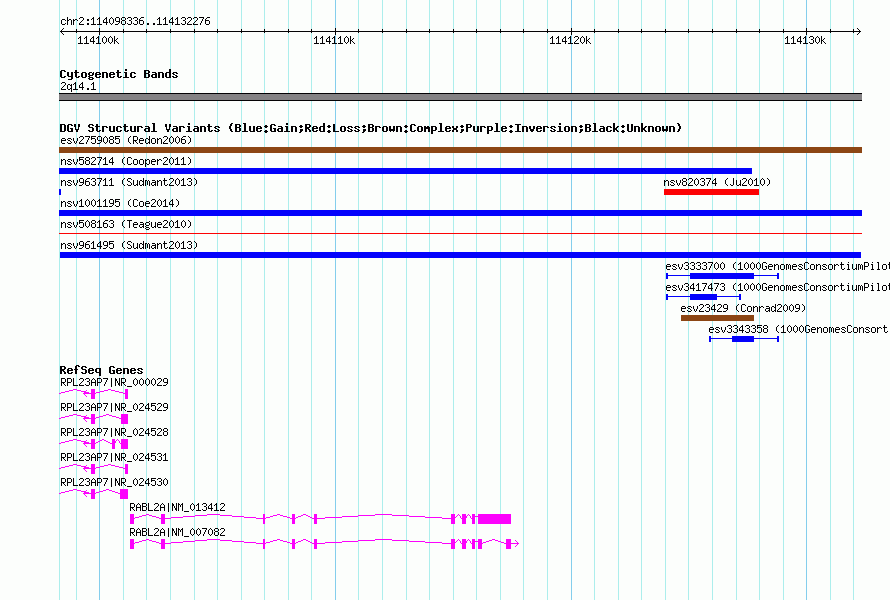This screenshot has width=890, height=600.
Task: Open label nsv1001195 (Coe2014)
Action: (120, 203)
